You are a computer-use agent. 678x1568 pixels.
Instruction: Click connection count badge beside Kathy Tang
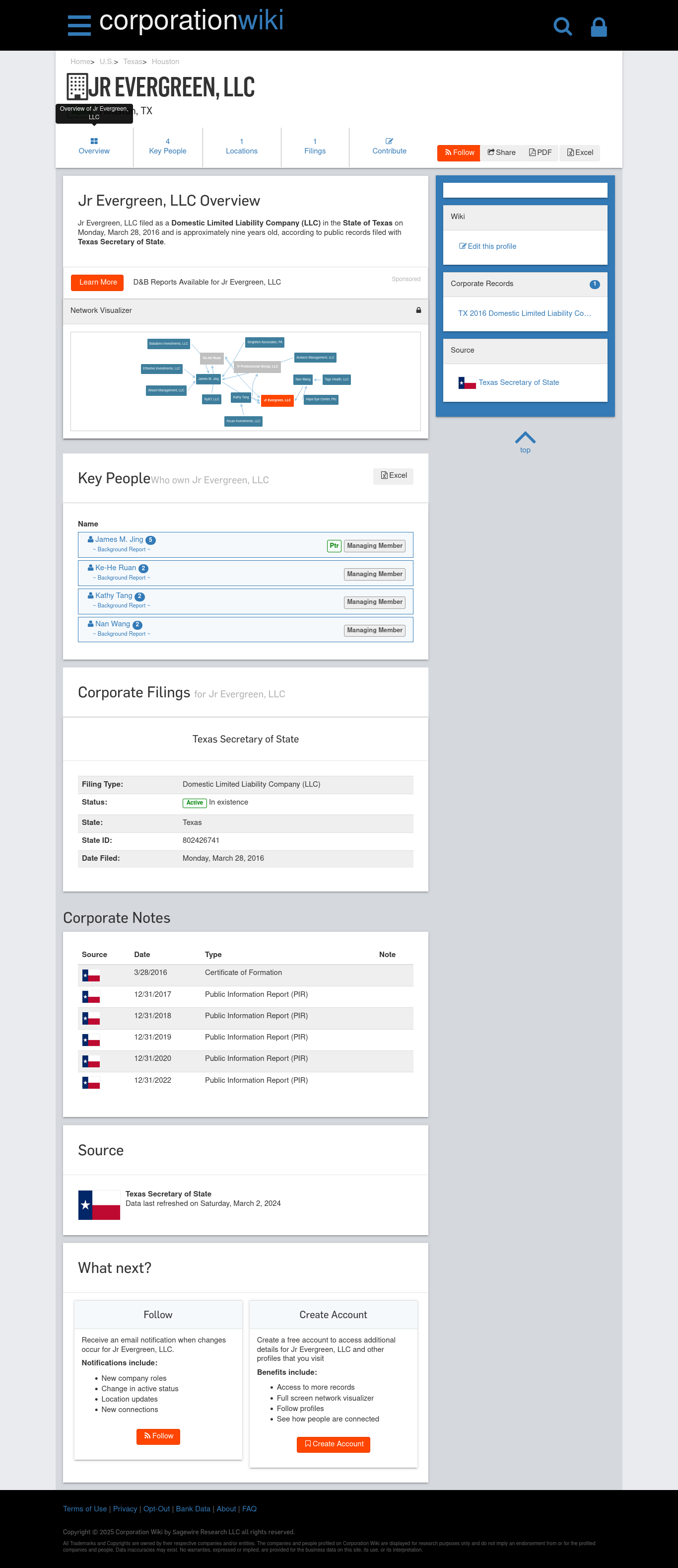[x=140, y=597]
